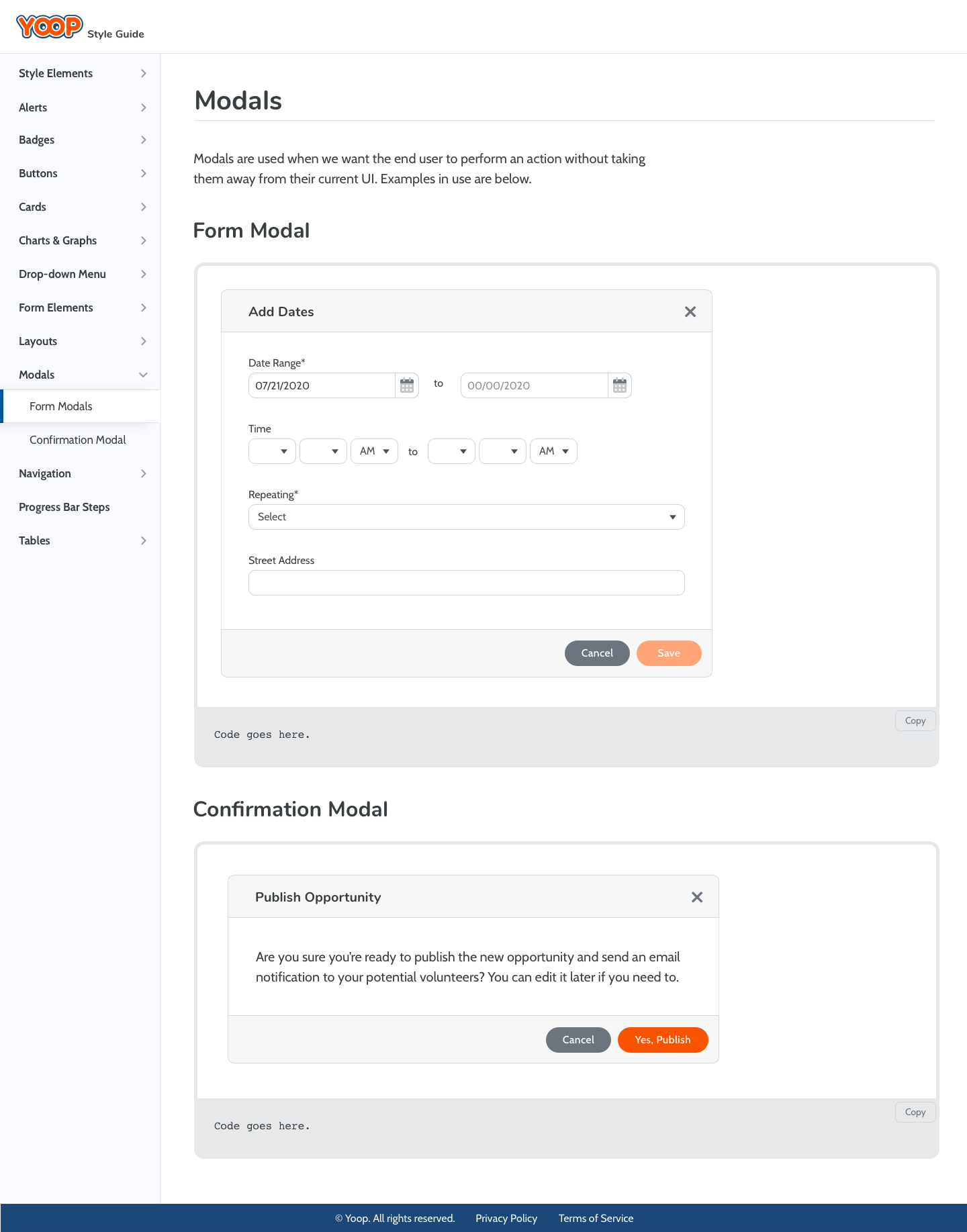Click the start date field 07/21/2020
The width and height of the screenshot is (967, 1232).
(x=322, y=385)
